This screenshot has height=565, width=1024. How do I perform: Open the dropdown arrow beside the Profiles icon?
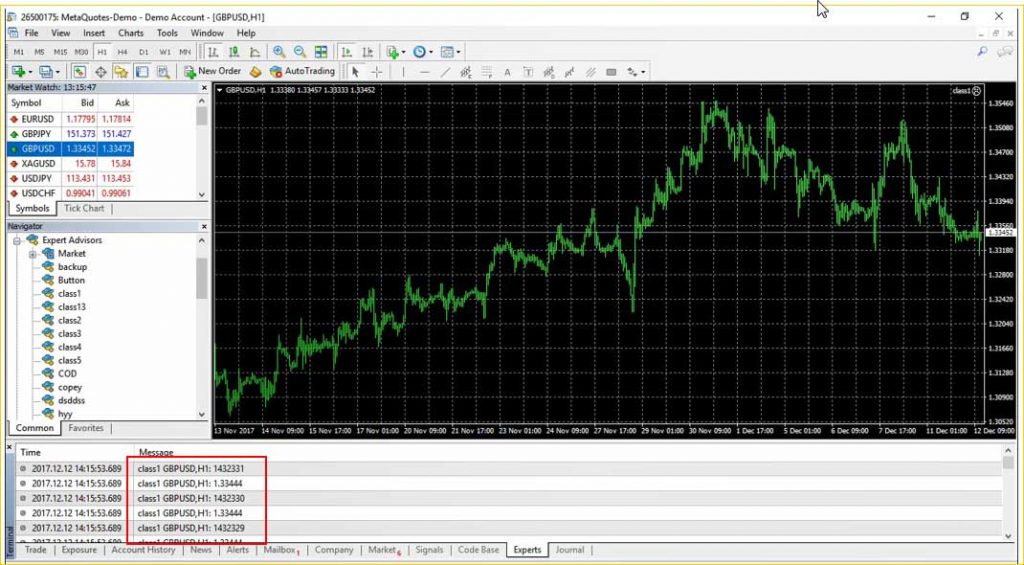[x=57, y=73]
